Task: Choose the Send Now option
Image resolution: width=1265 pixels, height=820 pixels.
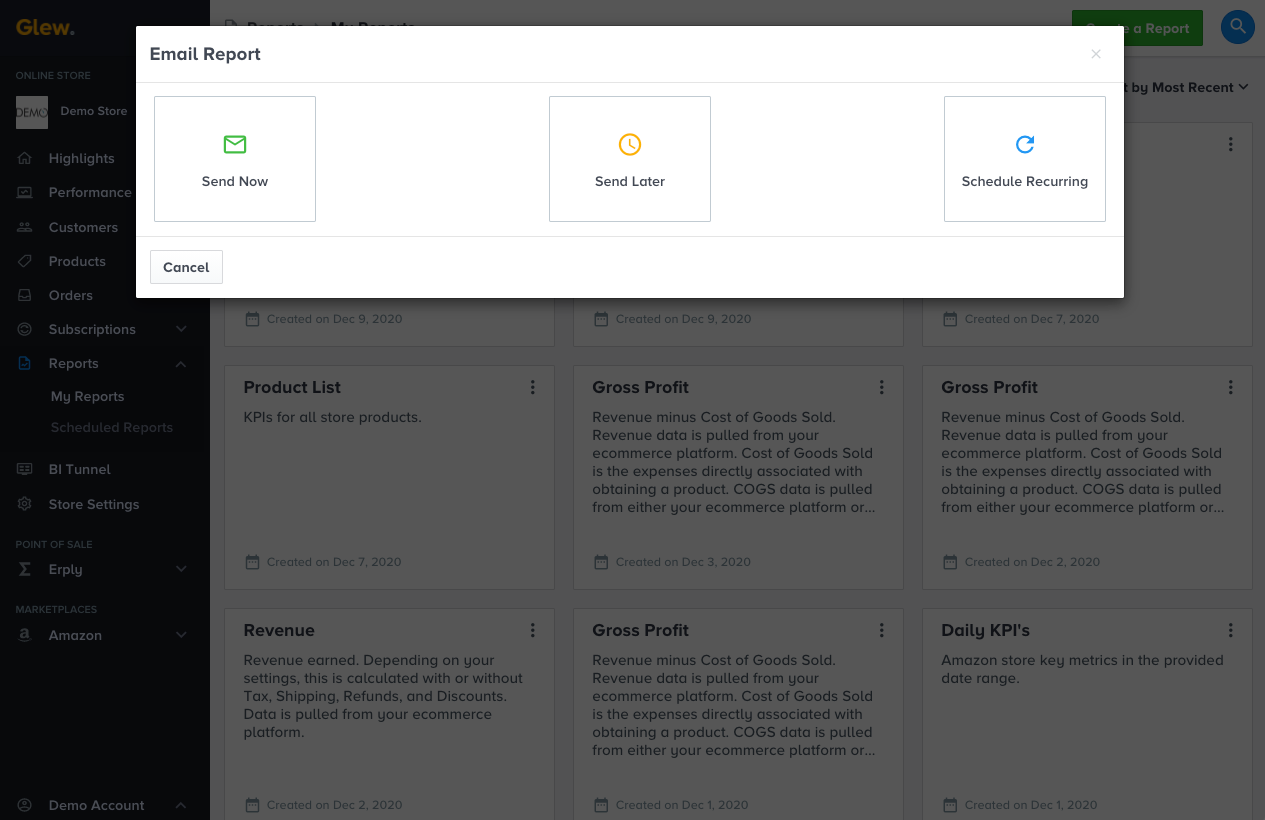Action: [x=235, y=159]
